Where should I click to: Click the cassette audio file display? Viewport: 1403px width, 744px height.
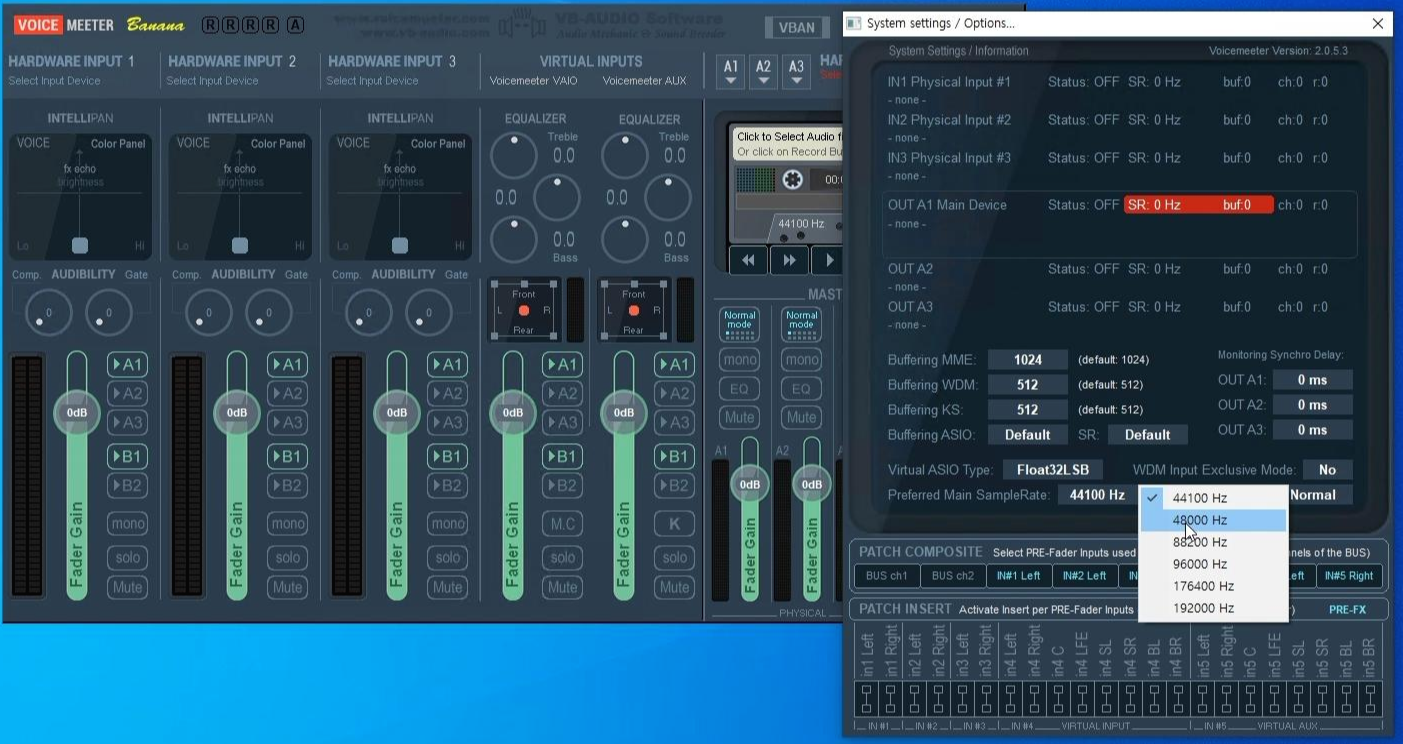788,144
